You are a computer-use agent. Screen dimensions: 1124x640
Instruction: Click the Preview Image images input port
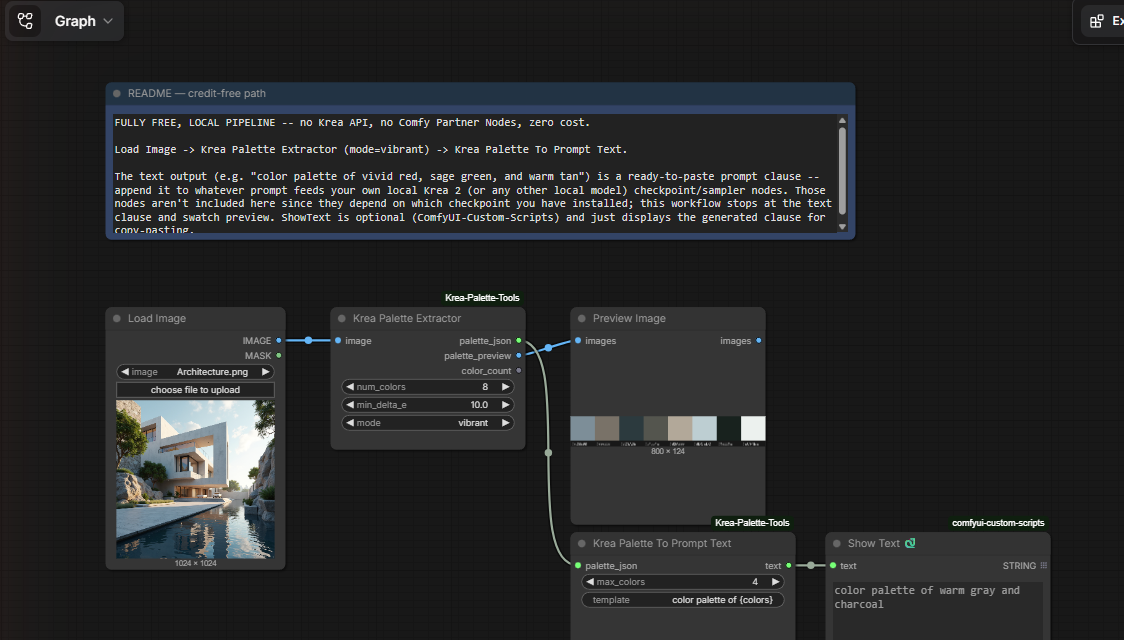[x=578, y=340]
